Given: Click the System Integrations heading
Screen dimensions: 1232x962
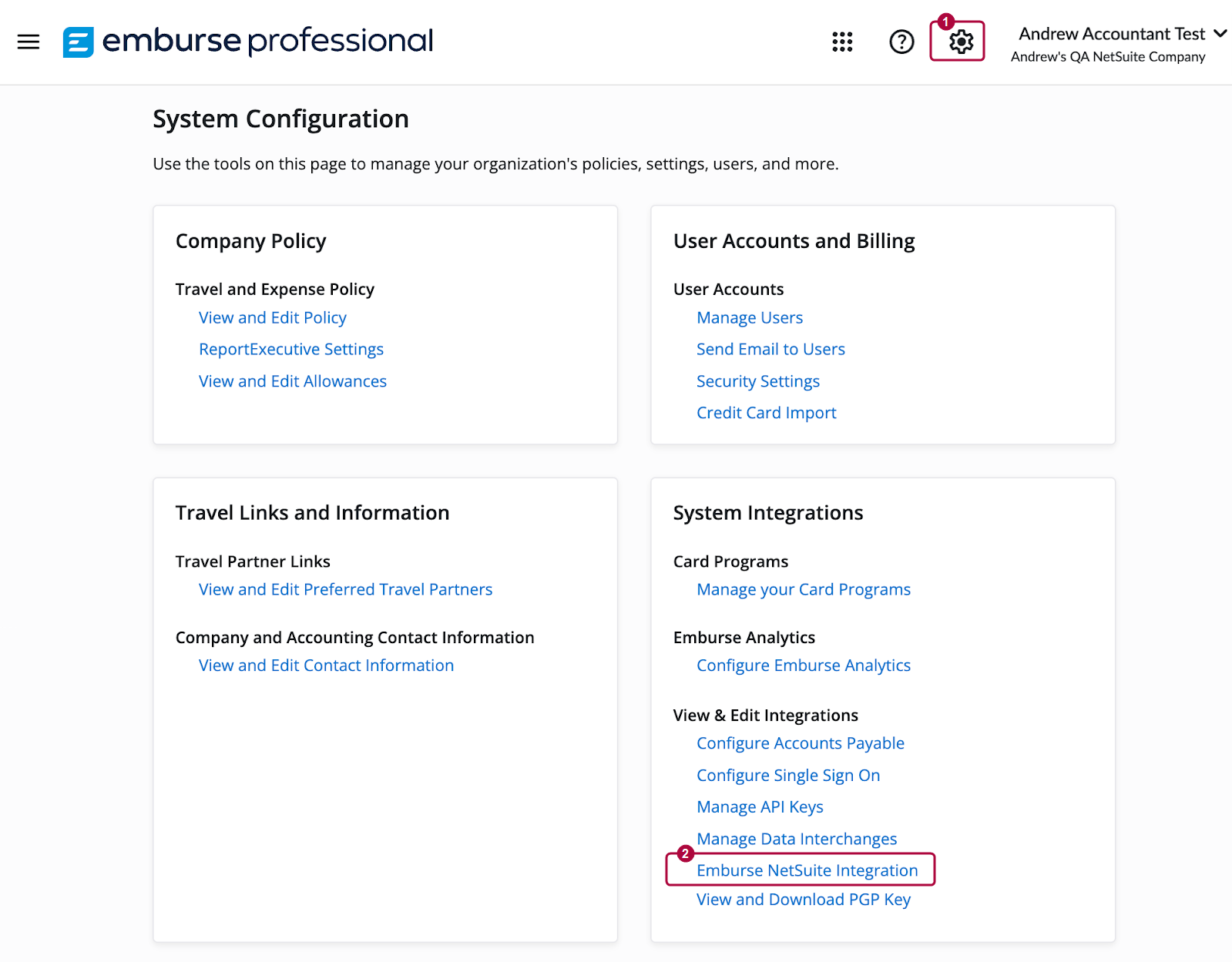Looking at the screenshot, I should coord(768,513).
